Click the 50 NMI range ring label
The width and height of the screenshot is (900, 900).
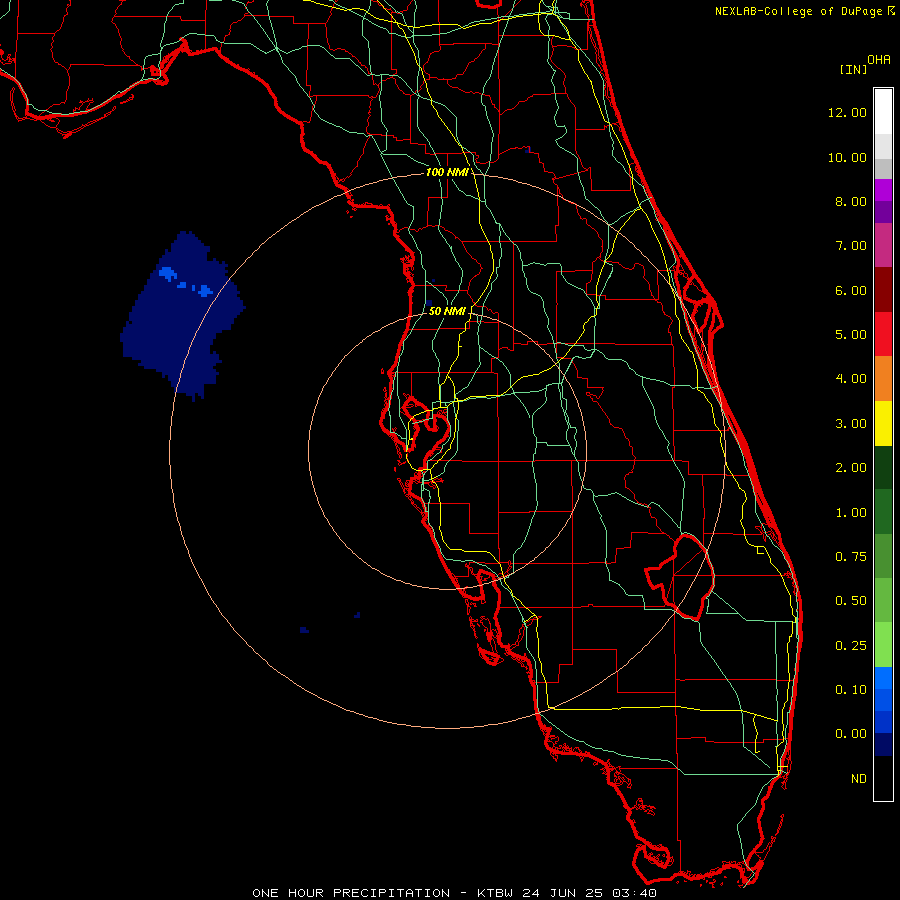tap(447, 311)
